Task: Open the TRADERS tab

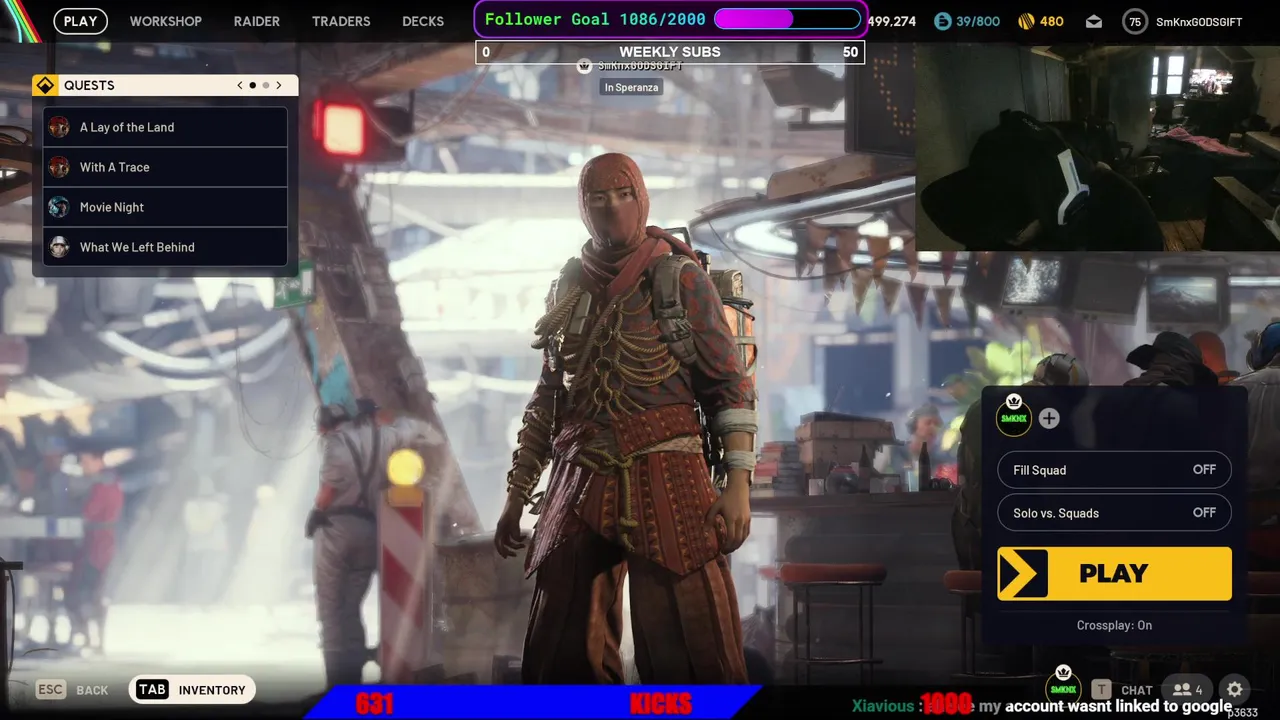Action: tap(341, 21)
